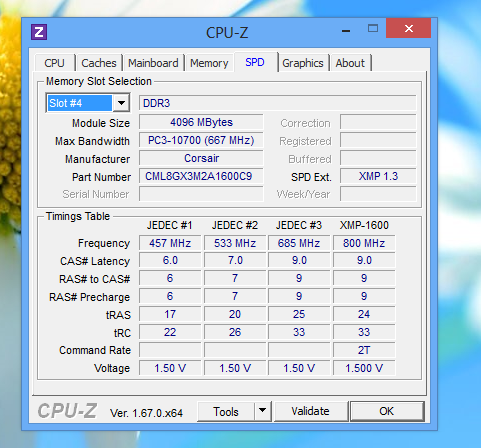Click the 7.0 CAS# Latency cell
481x448 pixels.
pos(235,260)
